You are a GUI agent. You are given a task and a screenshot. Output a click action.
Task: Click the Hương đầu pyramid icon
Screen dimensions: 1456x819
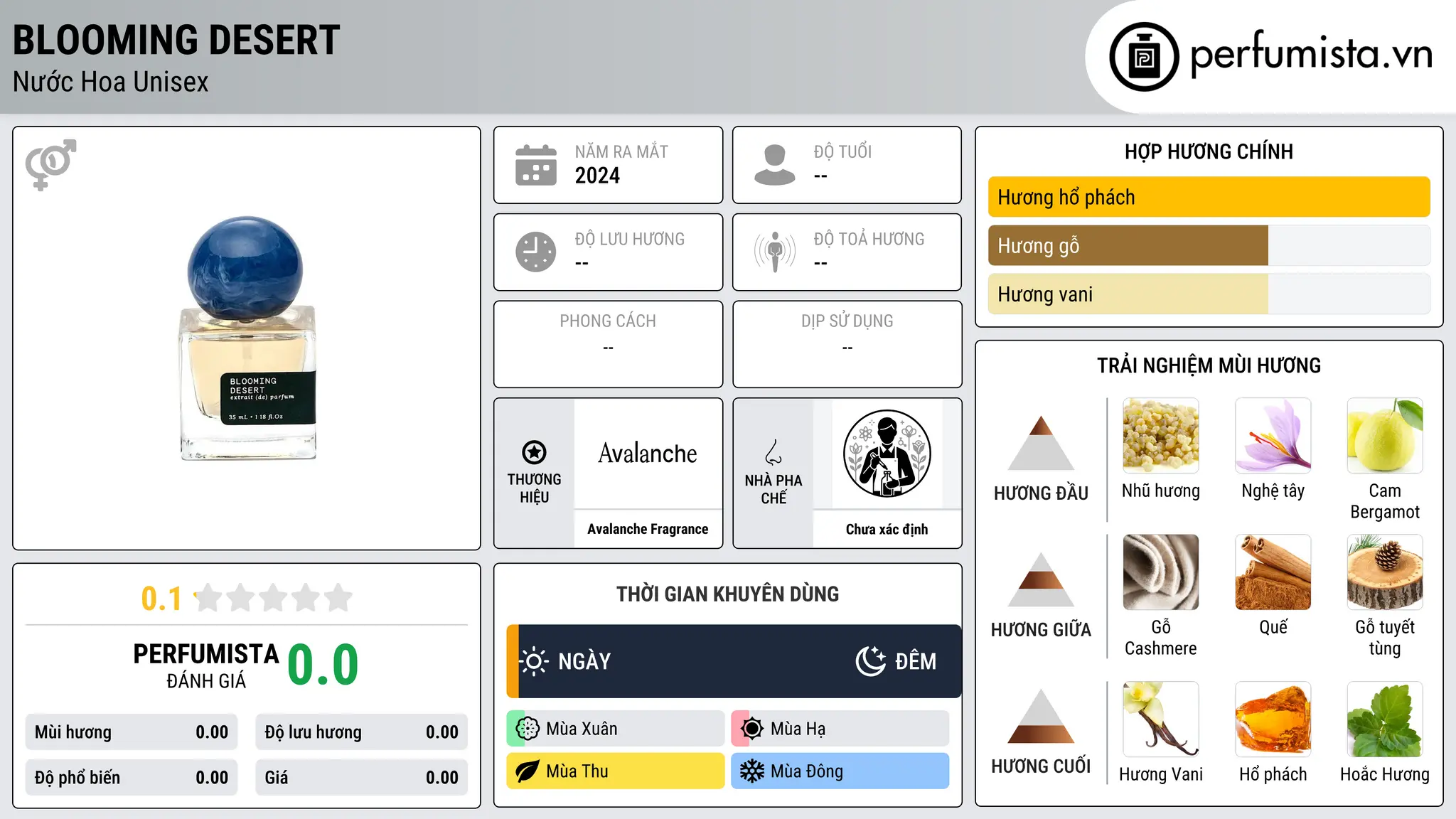point(1041,442)
